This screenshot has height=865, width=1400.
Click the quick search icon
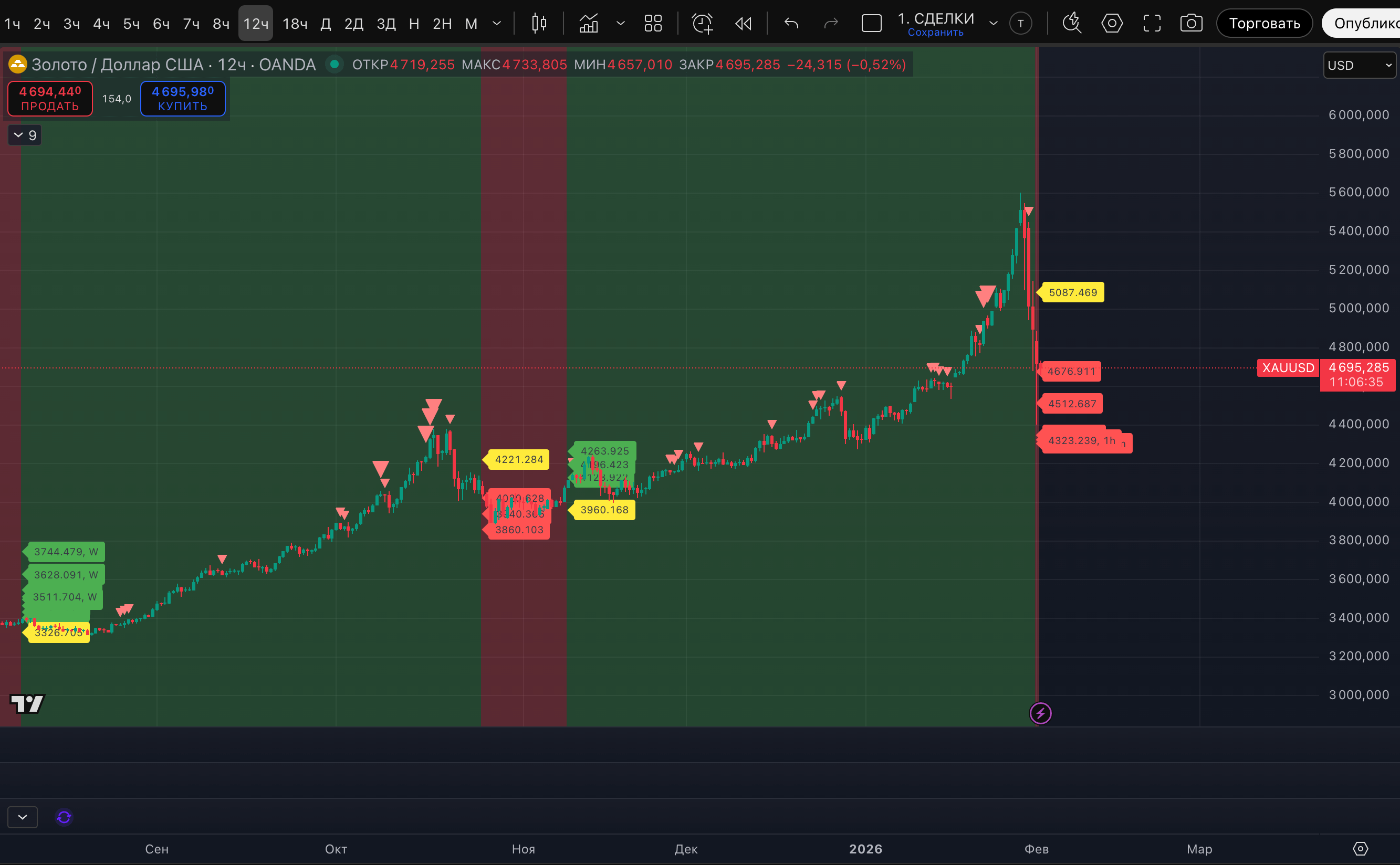click(1071, 24)
